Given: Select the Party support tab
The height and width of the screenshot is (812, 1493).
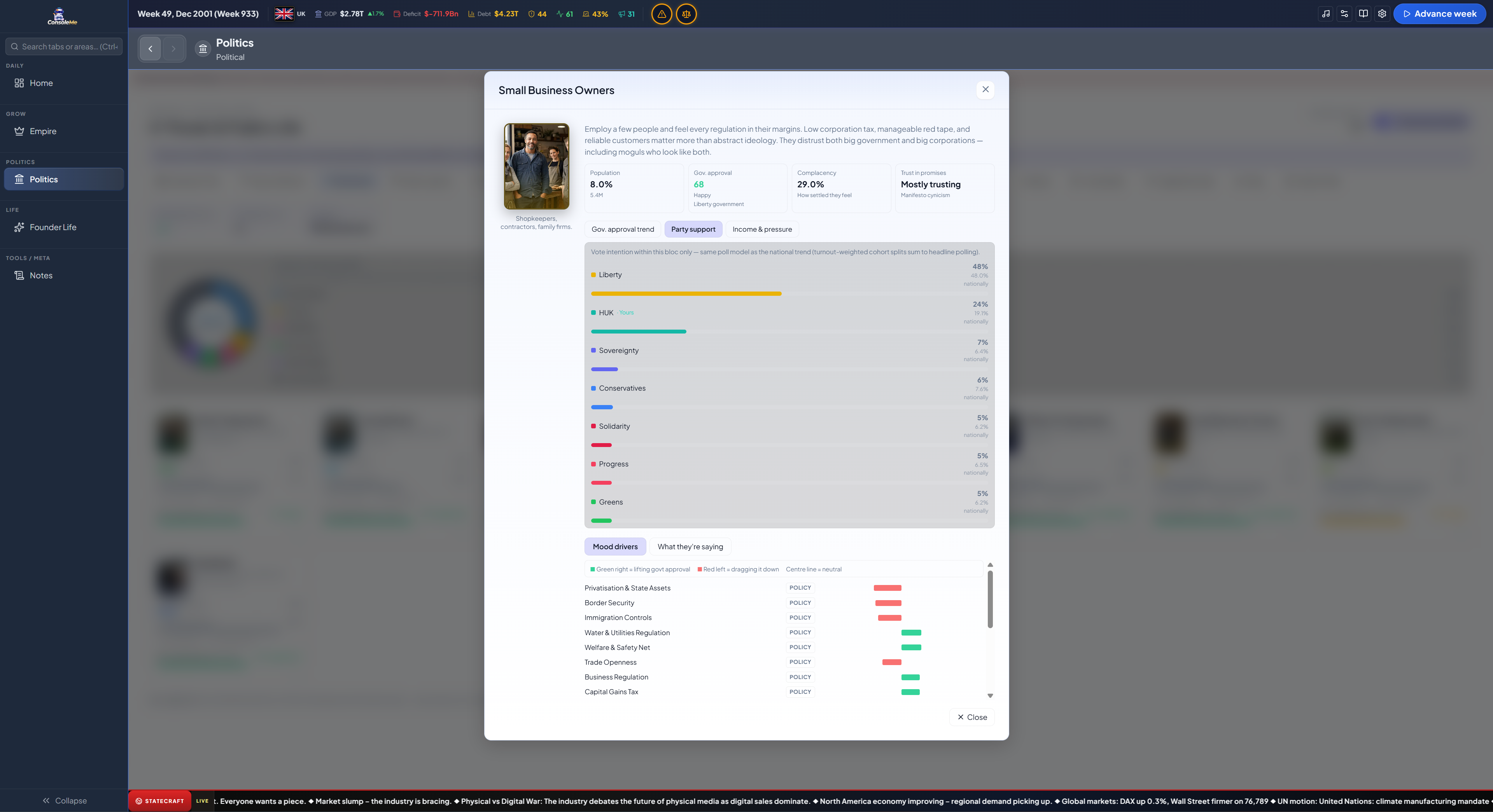Looking at the screenshot, I should [x=693, y=229].
